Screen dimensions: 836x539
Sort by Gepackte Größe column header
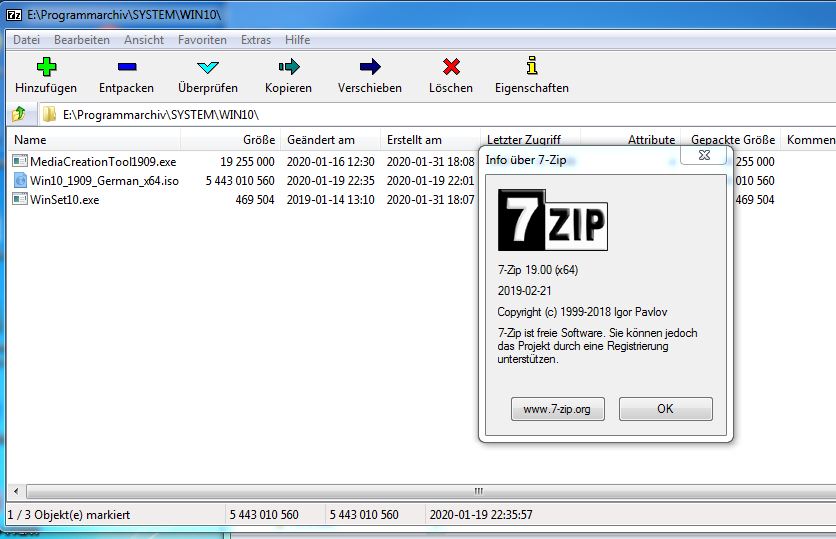[x=733, y=140]
